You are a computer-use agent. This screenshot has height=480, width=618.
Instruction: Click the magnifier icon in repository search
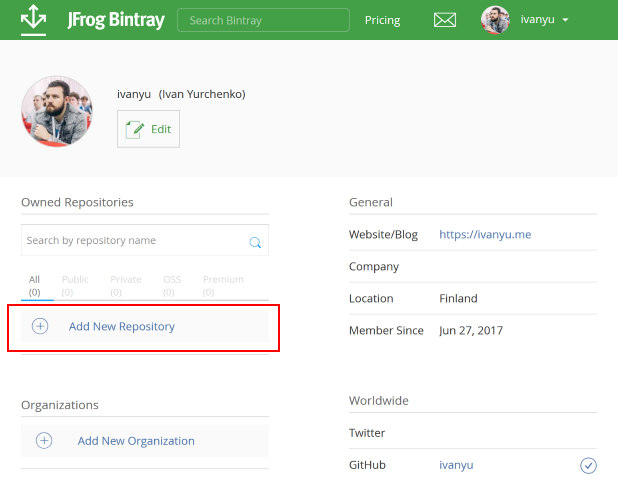click(x=255, y=242)
